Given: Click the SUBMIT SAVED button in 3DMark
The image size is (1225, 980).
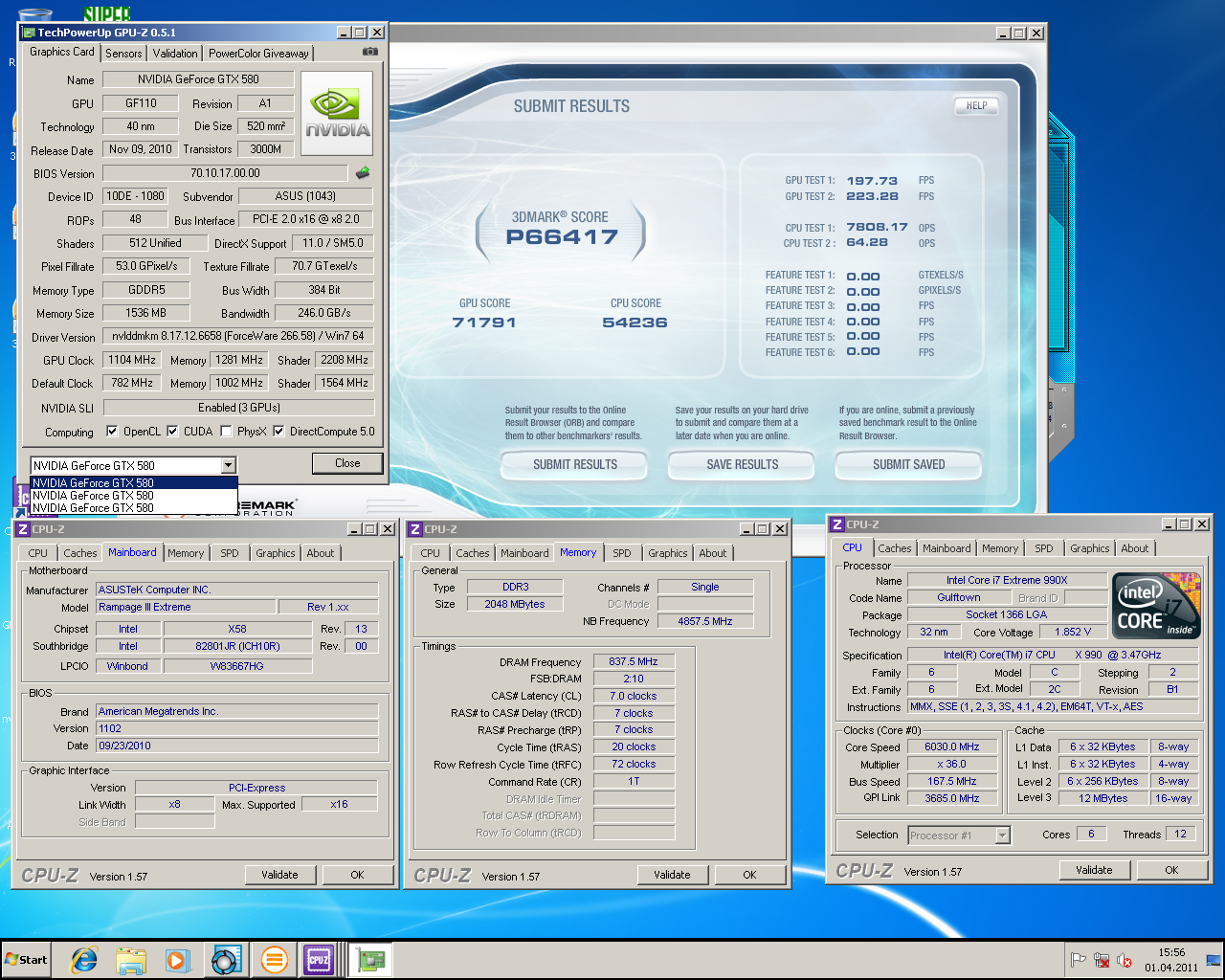Looking at the screenshot, I should 909,465.
